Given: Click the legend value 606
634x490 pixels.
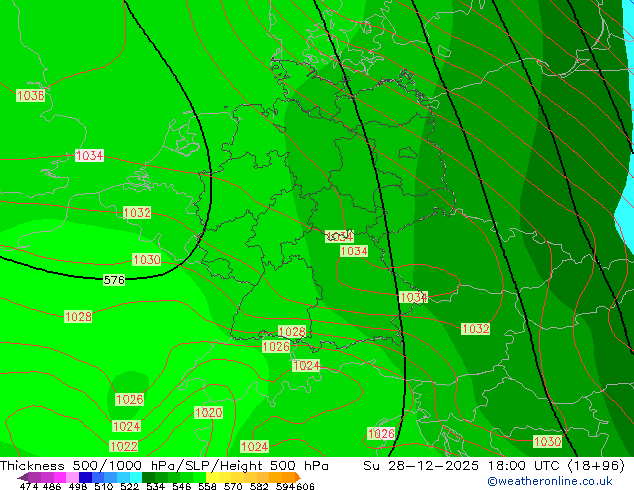Looking at the screenshot, I should tap(305, 486).
